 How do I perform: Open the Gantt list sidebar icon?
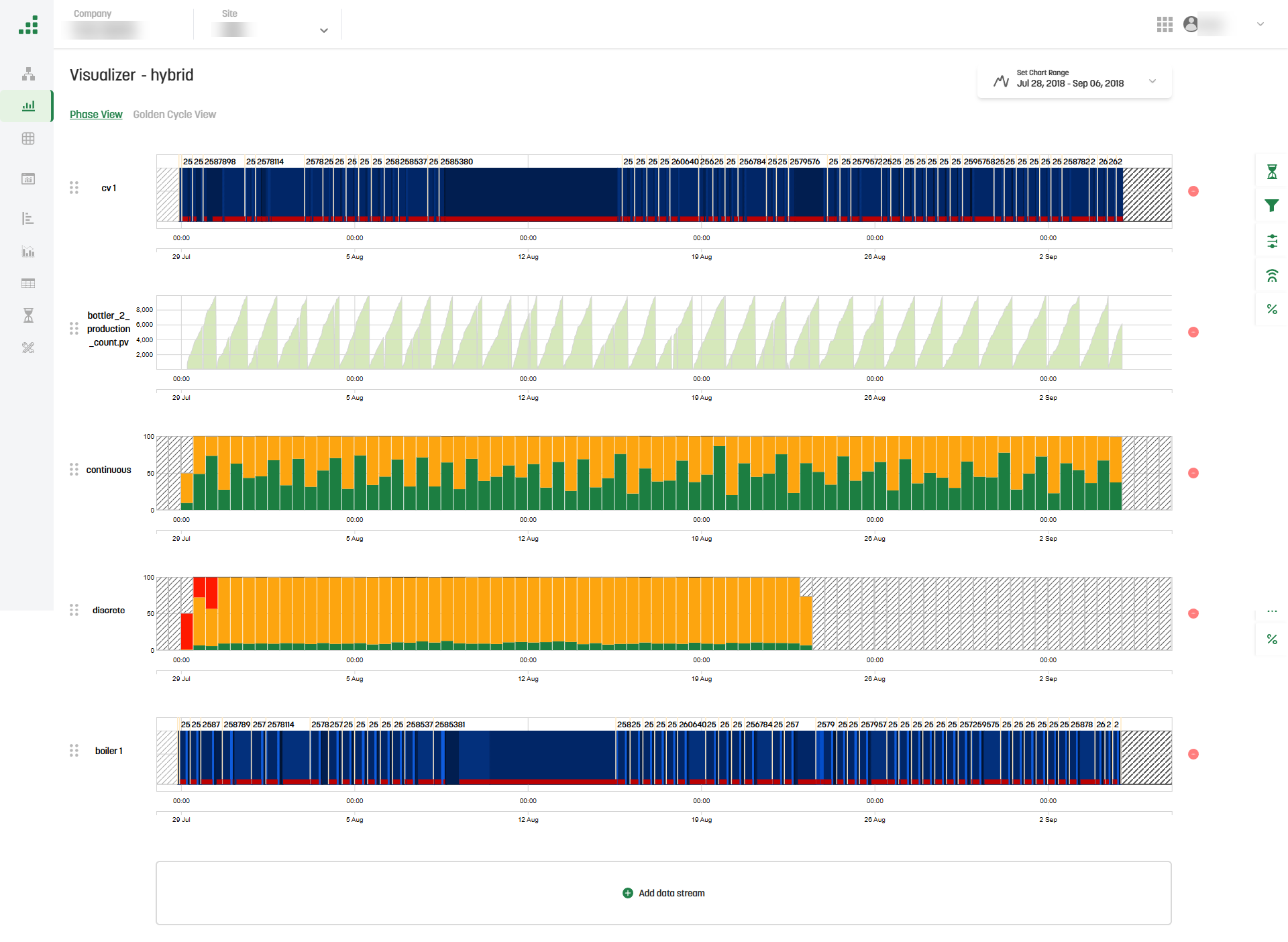click(28, 218)
